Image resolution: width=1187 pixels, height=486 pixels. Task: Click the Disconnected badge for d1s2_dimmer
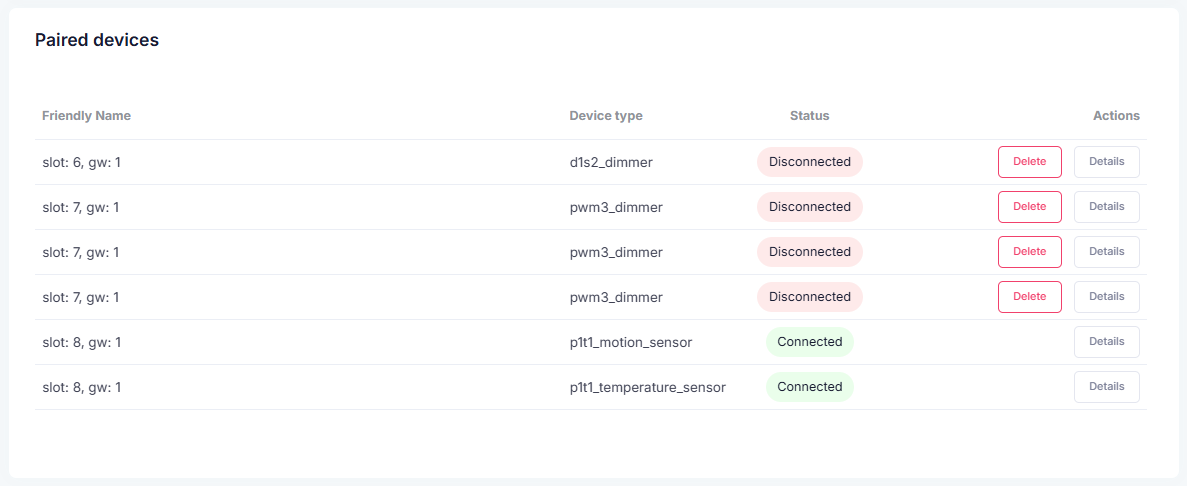click(810, 162)
